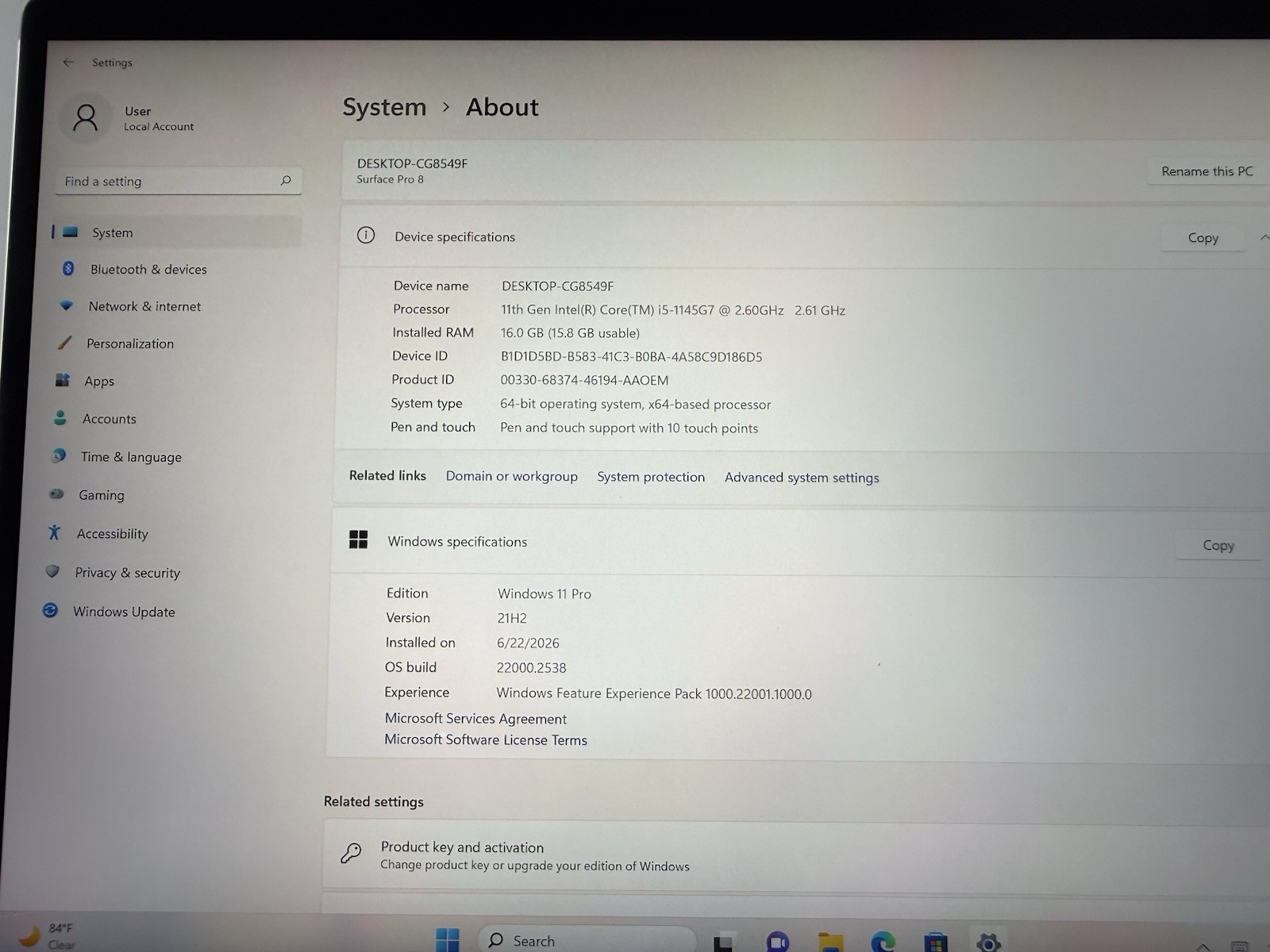This screenshot has height=952, width=1270.
Task: Click the taskbar Search box
Action: (x=587, y=940)
